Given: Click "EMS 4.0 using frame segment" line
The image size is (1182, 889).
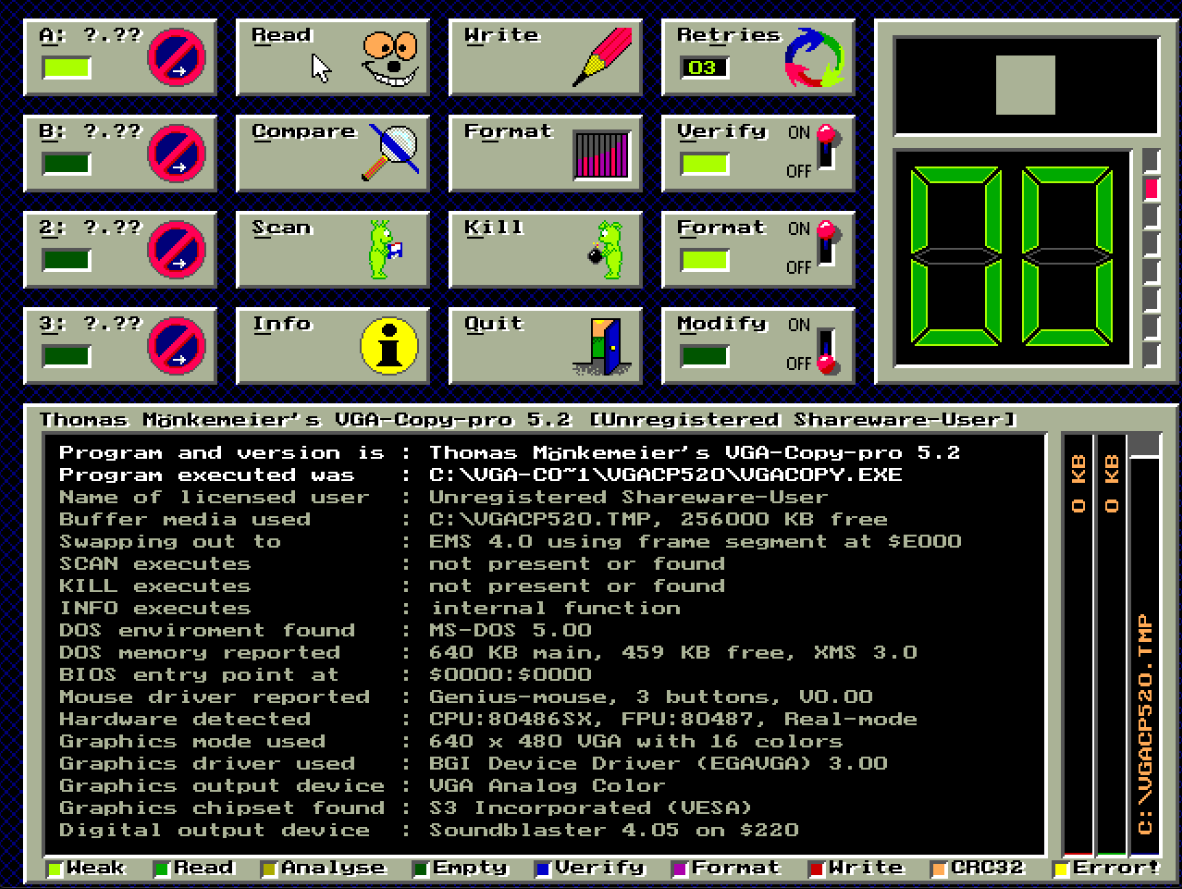Looking at the screenshot, I should 694,541.
